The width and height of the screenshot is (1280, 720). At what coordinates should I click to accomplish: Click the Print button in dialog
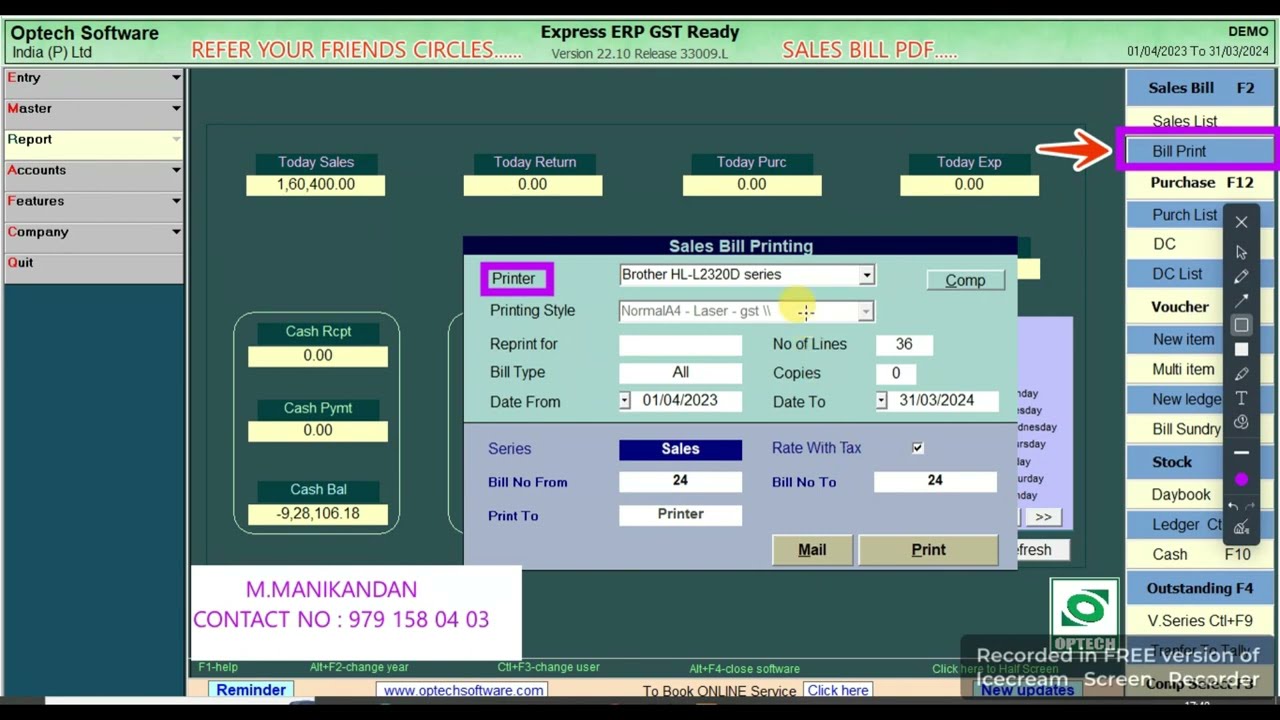pyautogui.click(x=928, y=550)
